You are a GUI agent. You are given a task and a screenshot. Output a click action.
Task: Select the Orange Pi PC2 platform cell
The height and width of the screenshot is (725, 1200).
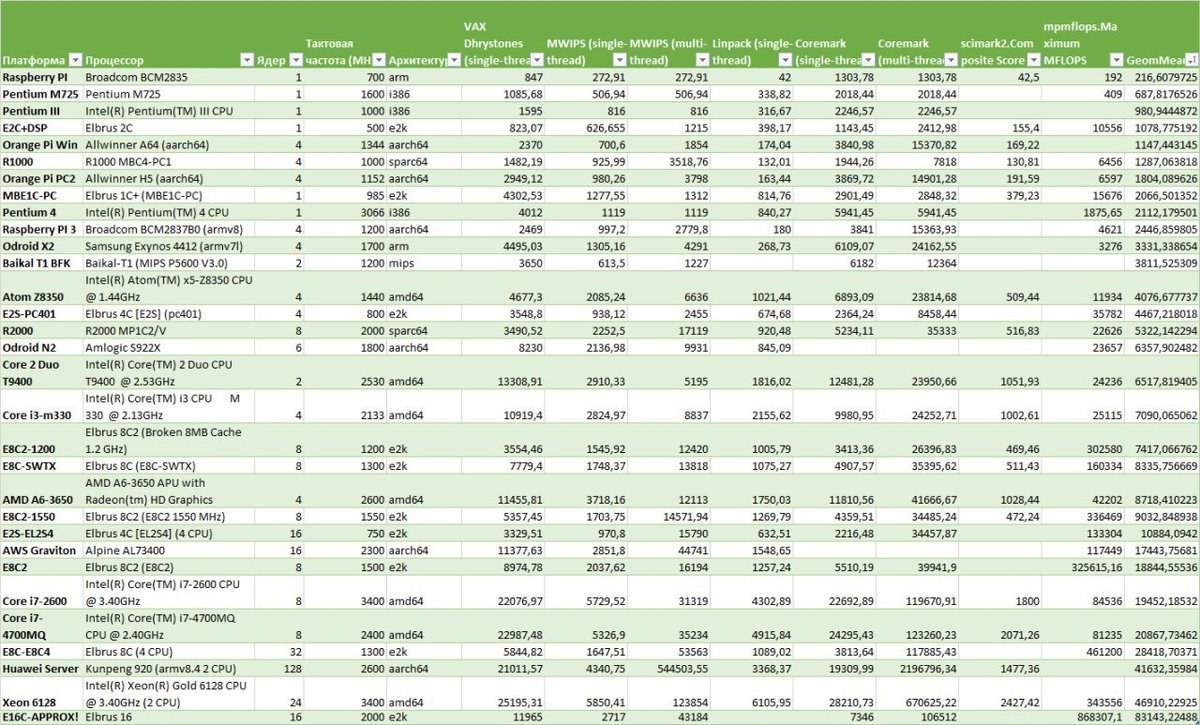coord(41,178)
